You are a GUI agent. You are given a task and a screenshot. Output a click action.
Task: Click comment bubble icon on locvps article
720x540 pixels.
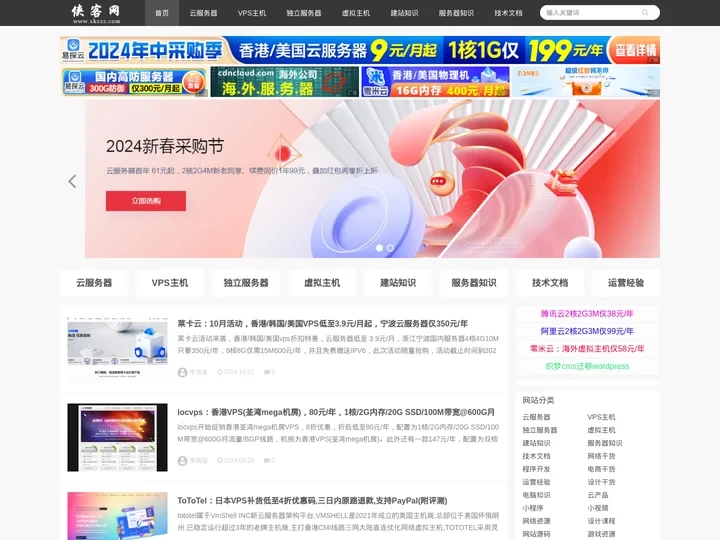(267, 461)
